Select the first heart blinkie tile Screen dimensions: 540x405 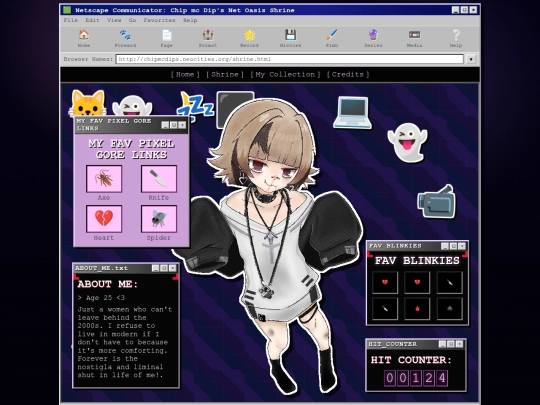[385, 282]
